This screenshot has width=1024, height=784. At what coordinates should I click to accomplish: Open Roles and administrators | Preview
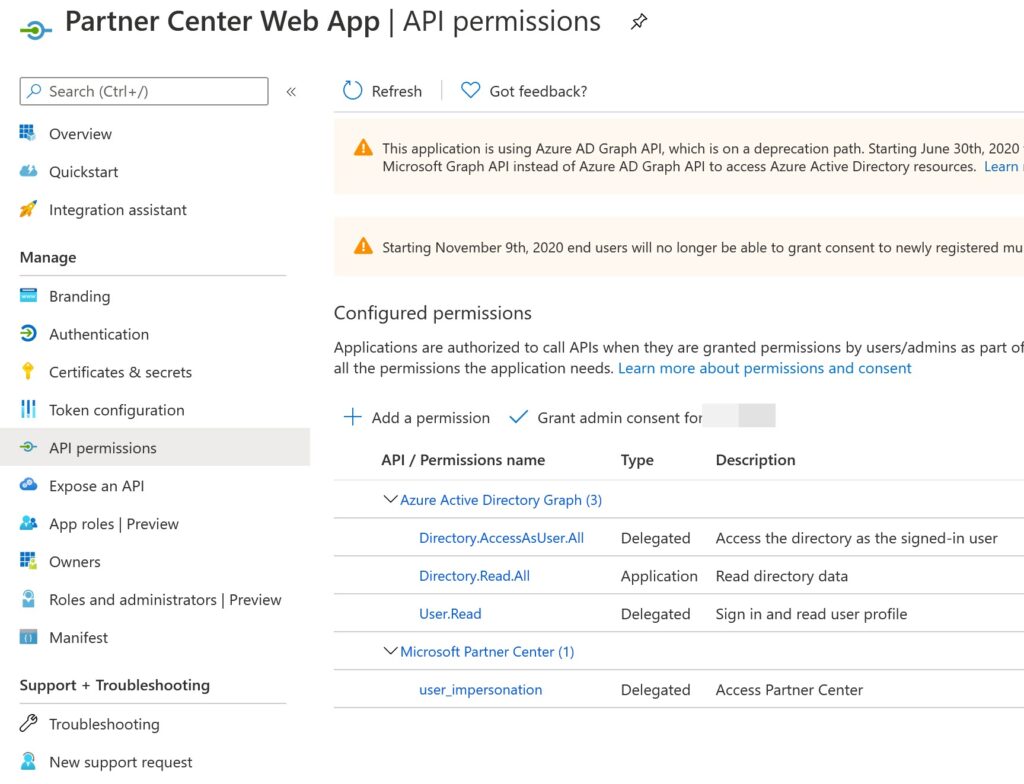coord(165,600)
